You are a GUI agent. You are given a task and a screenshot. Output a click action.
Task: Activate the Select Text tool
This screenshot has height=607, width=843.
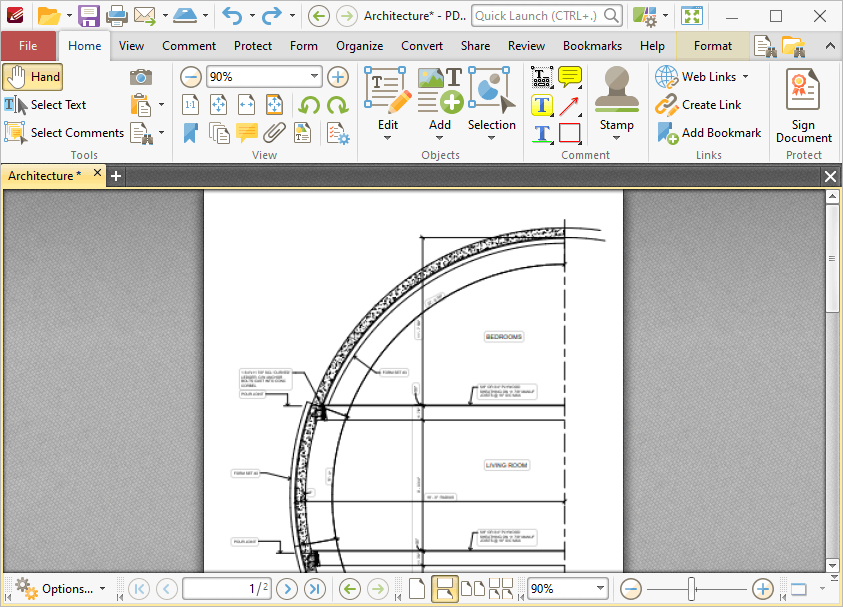point(45,105)
